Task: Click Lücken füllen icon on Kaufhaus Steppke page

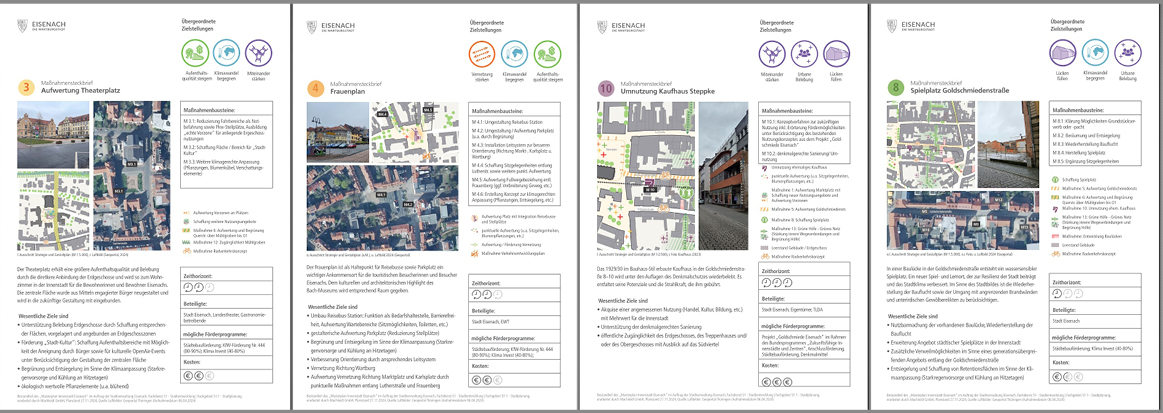Action: coord(836,54)
